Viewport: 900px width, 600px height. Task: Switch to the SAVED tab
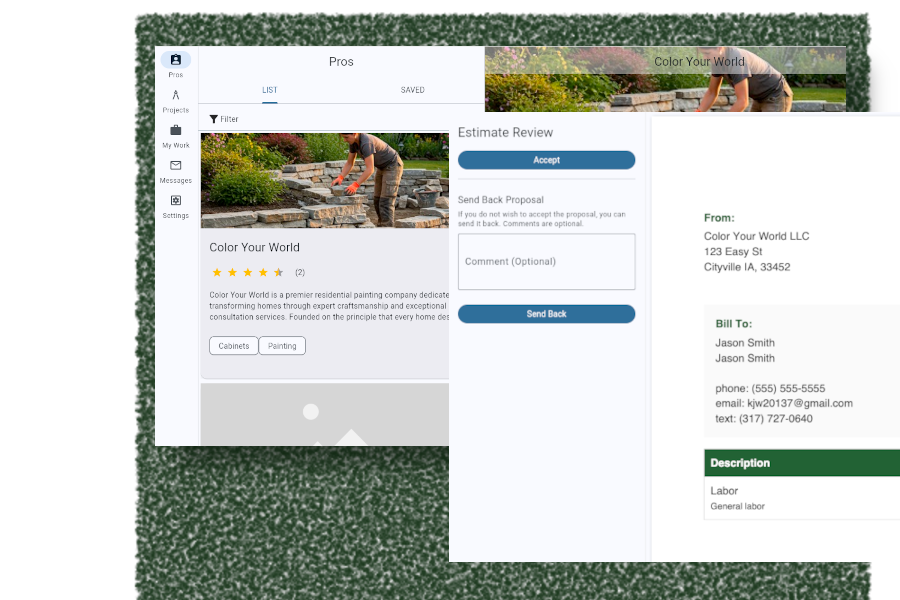pyautogui.click(x=413, y=89)
